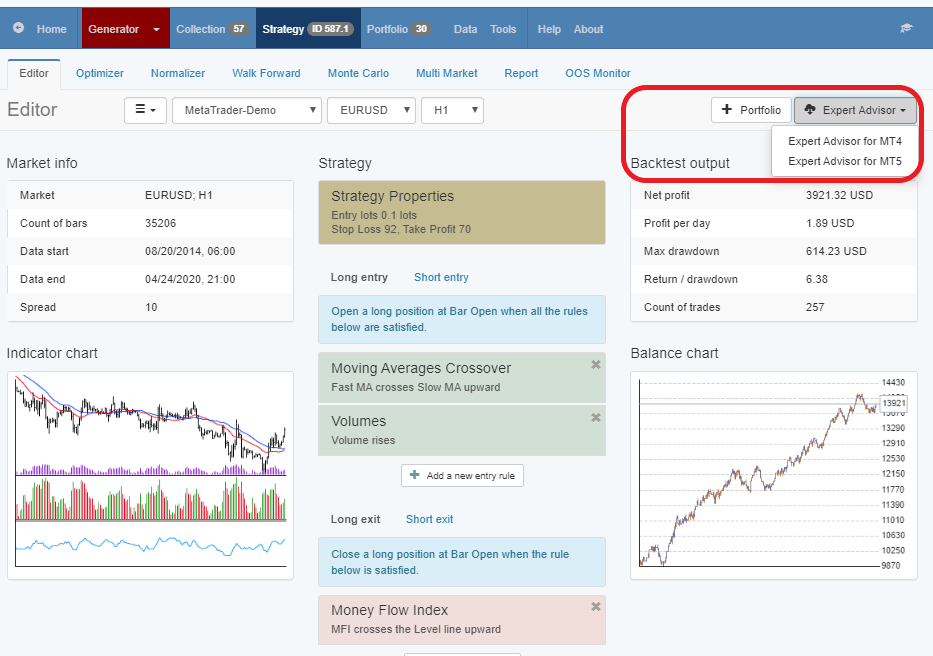Add a new entry rule
Image resolution: width=933 pixels, height=656 pixels.
click(x=462, y=476)
